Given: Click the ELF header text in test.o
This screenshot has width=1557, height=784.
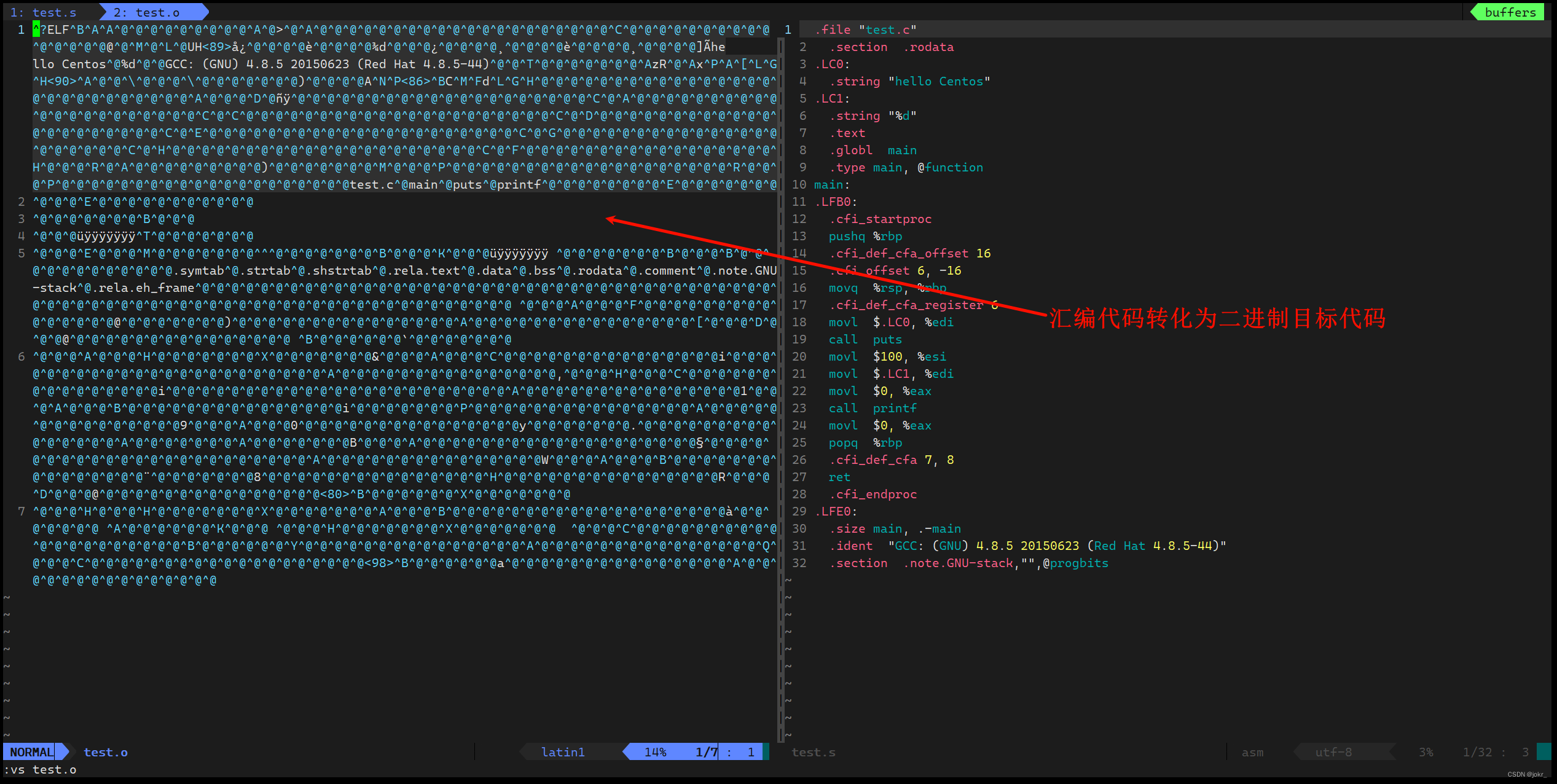Looking at the screenshot, I should click(58, 29).
